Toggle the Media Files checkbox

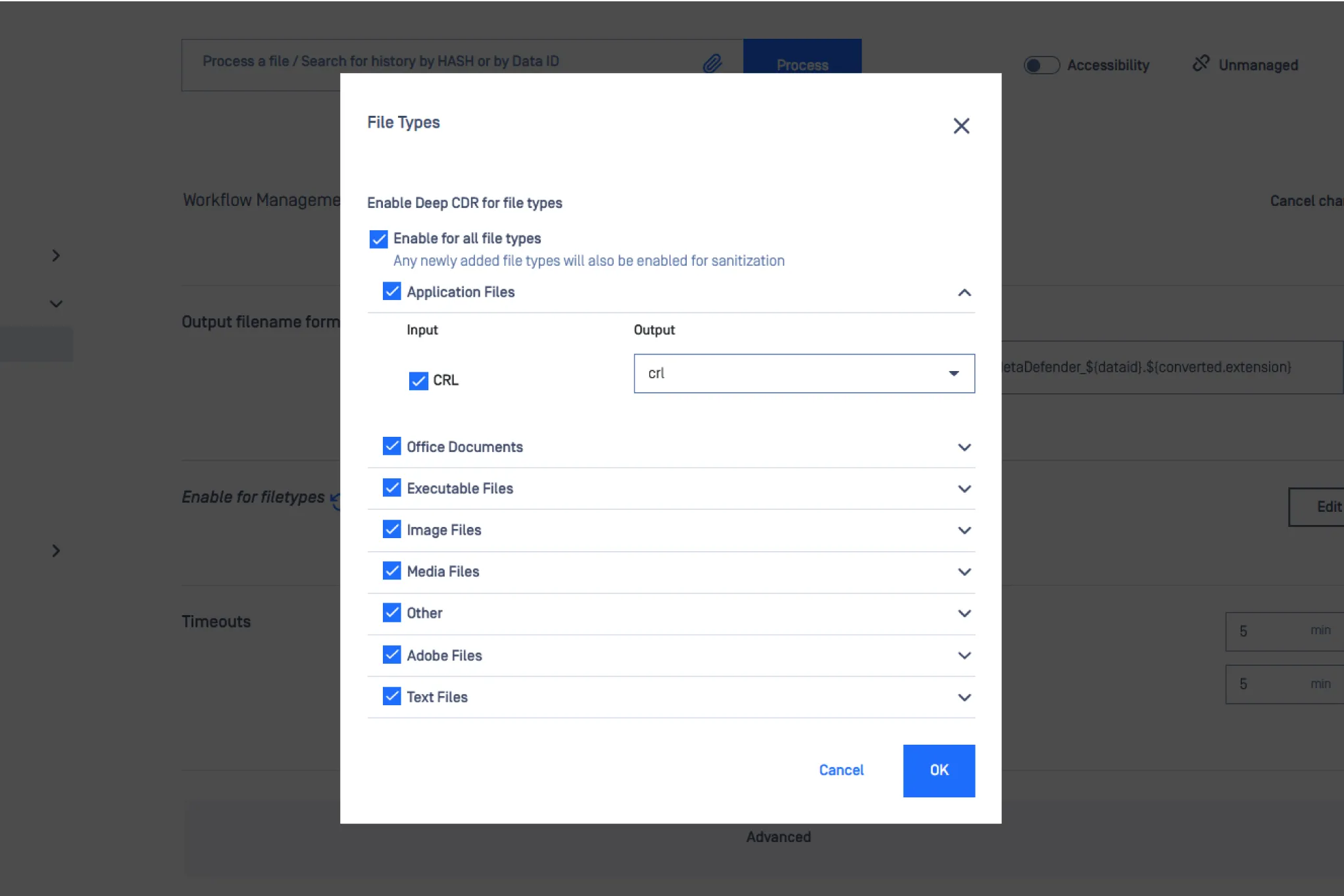(x=391, y=571)
